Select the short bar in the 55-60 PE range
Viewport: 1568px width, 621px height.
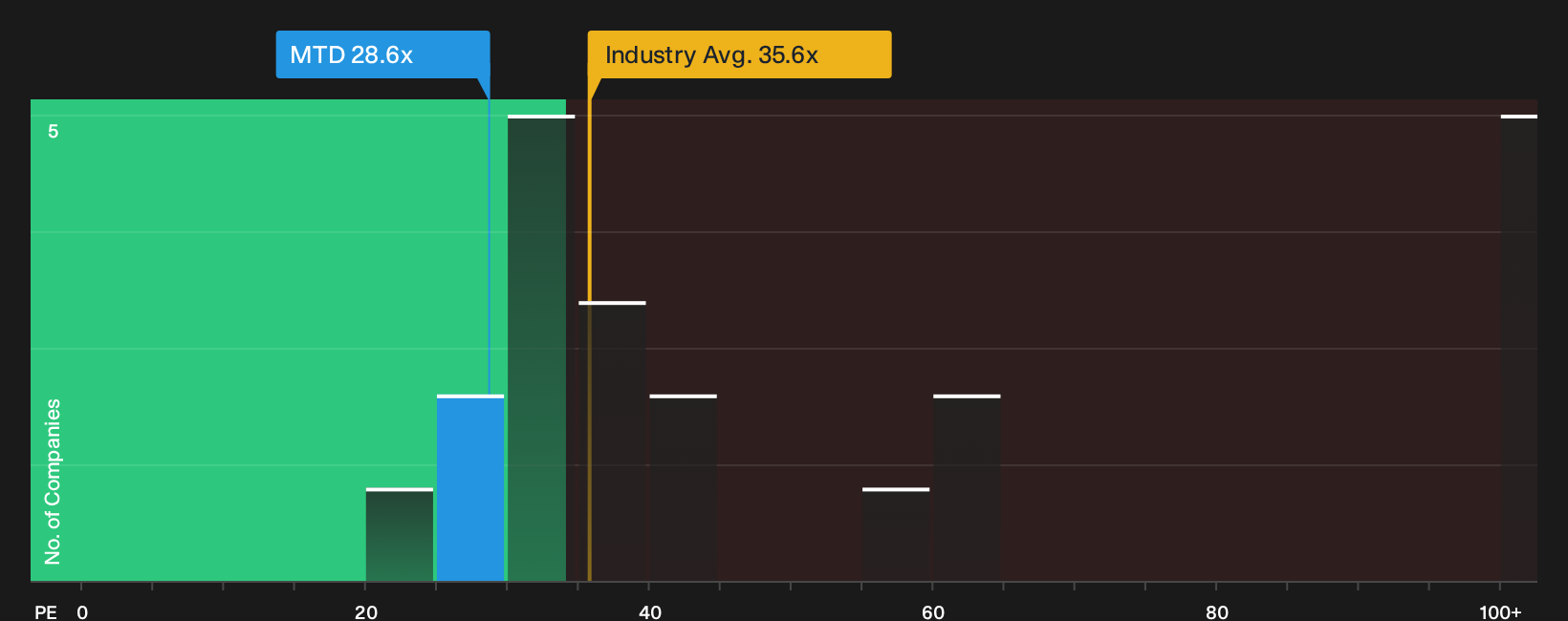pos(896,535)
